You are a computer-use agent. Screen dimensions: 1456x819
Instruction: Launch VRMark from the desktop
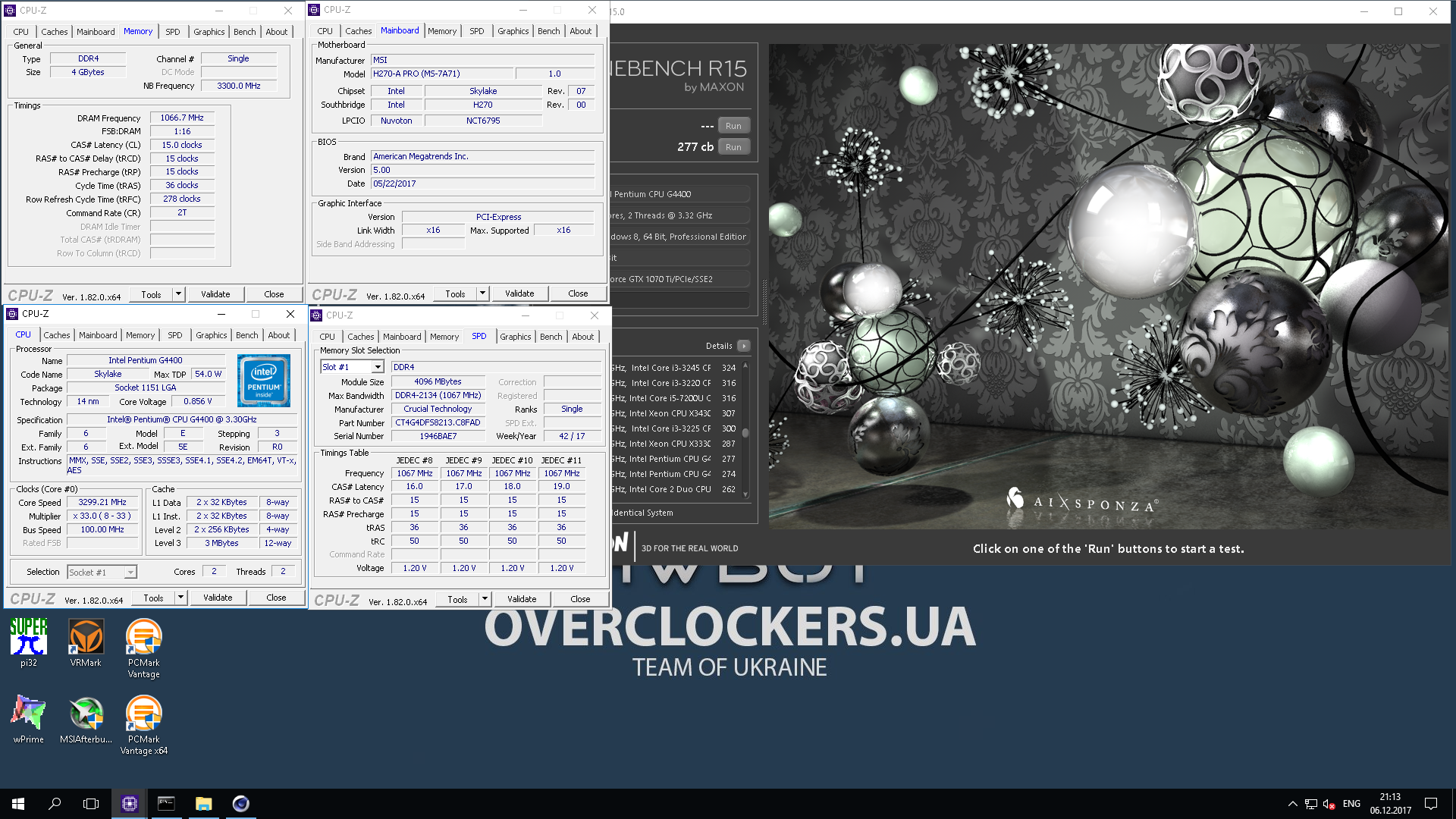point(86,642)
